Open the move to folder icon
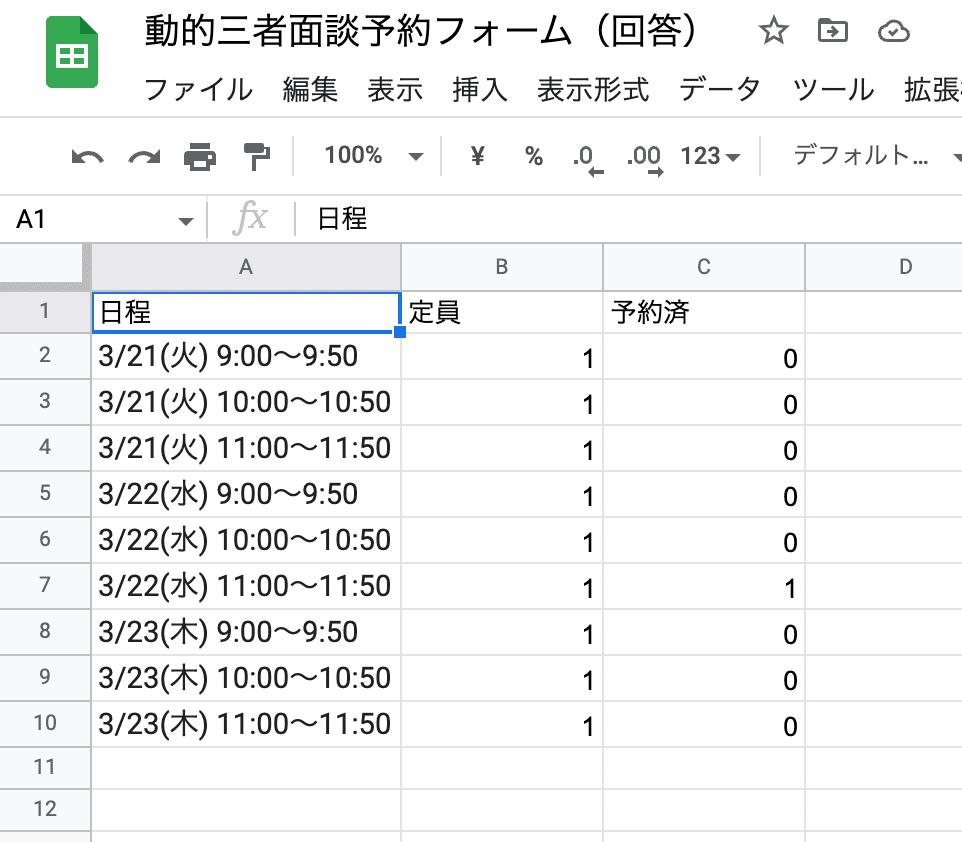 pos(833,31)
